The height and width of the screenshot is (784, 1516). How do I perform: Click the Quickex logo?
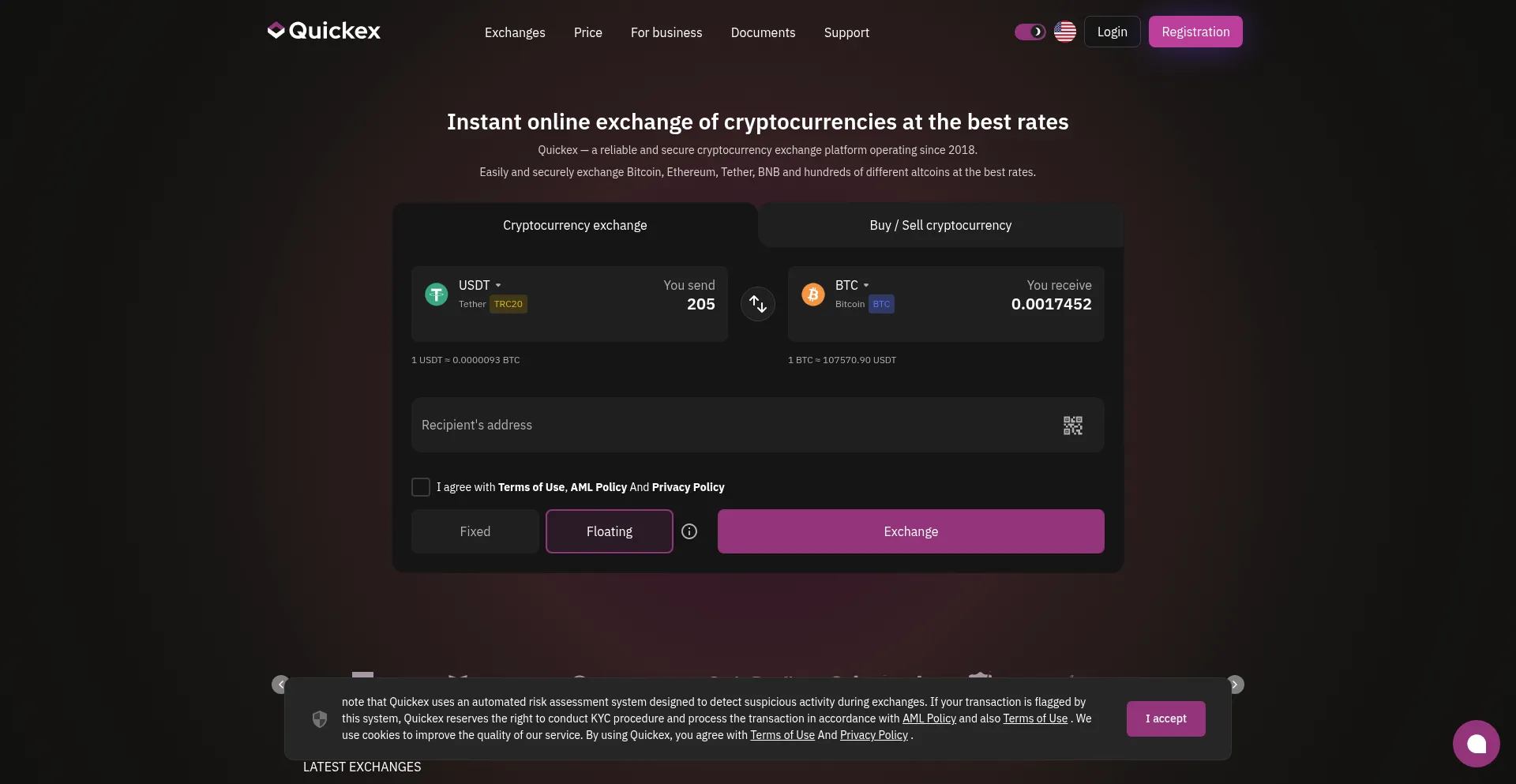pyautogui.click(x=324, y=31)
